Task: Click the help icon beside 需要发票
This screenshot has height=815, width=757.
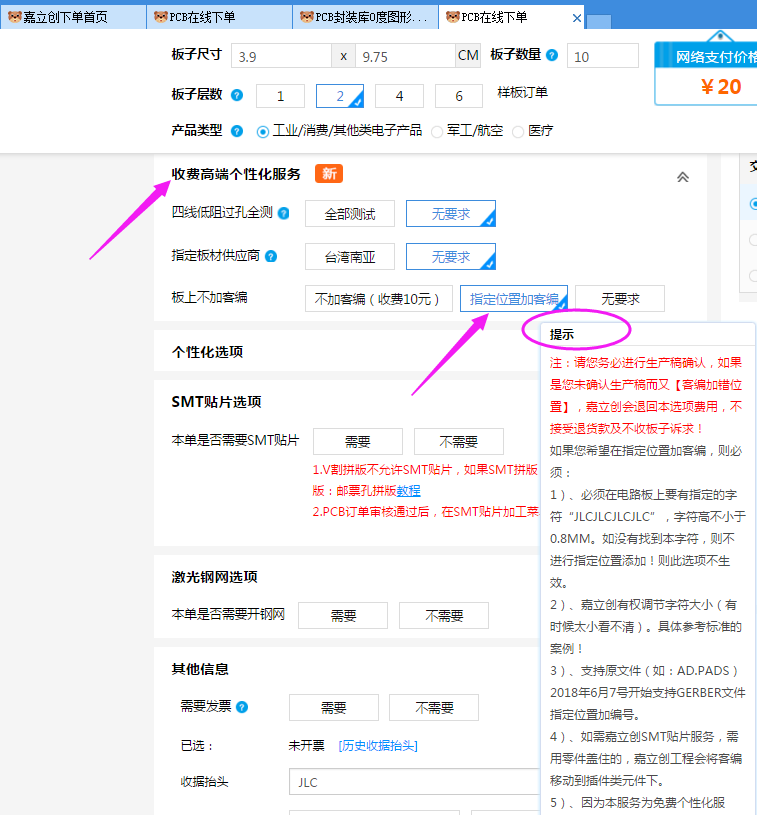Action: pyautogui.click(x=242, y=707)
